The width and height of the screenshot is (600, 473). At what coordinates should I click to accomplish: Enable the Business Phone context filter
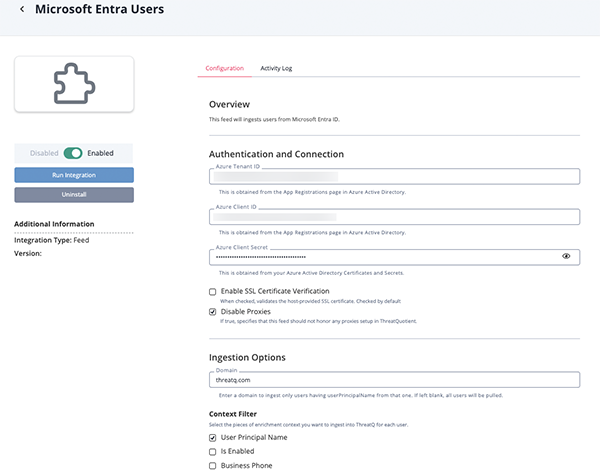[x=212, y=465]
